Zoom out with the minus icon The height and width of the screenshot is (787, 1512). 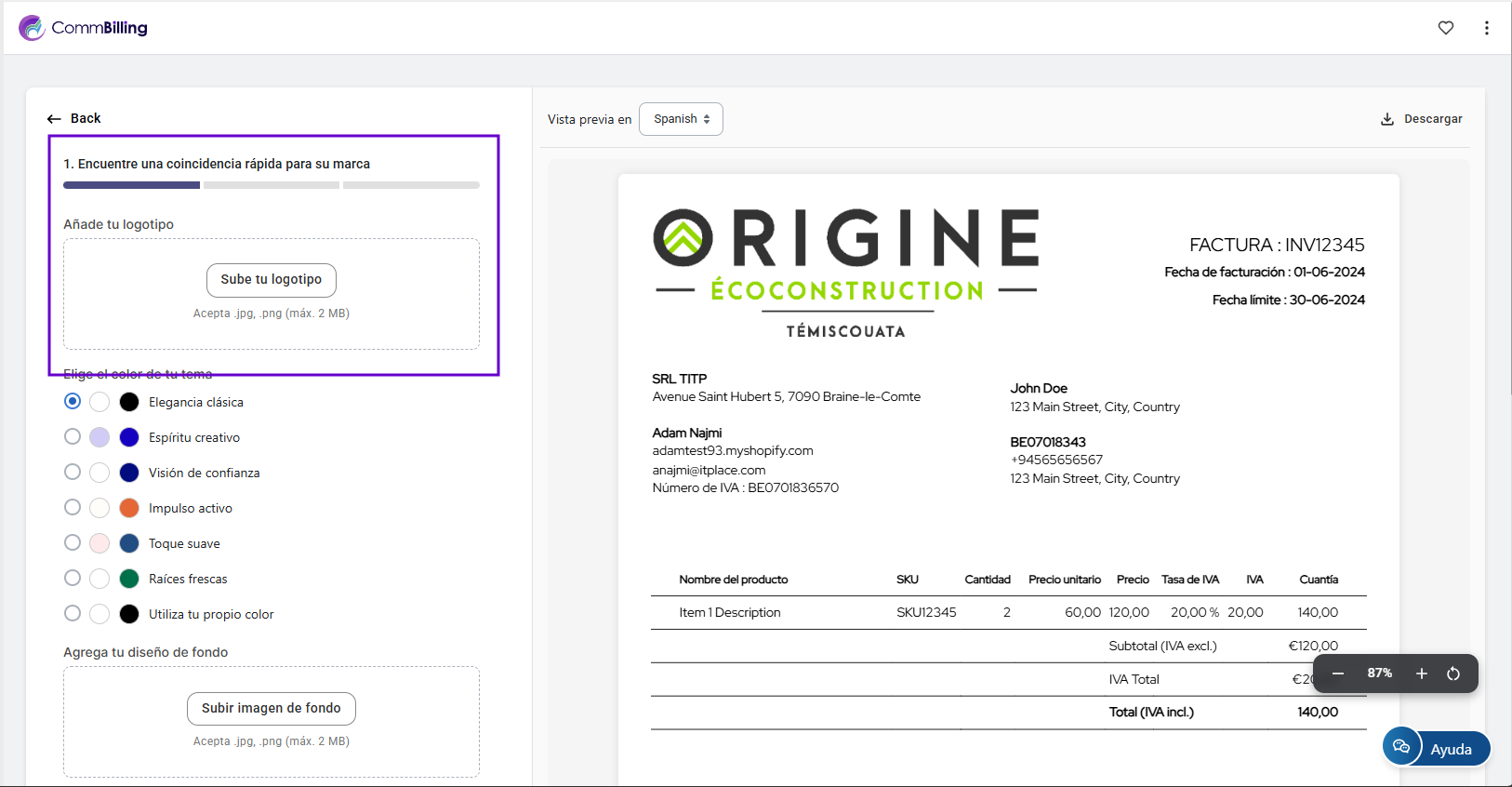coord(1337,674)
